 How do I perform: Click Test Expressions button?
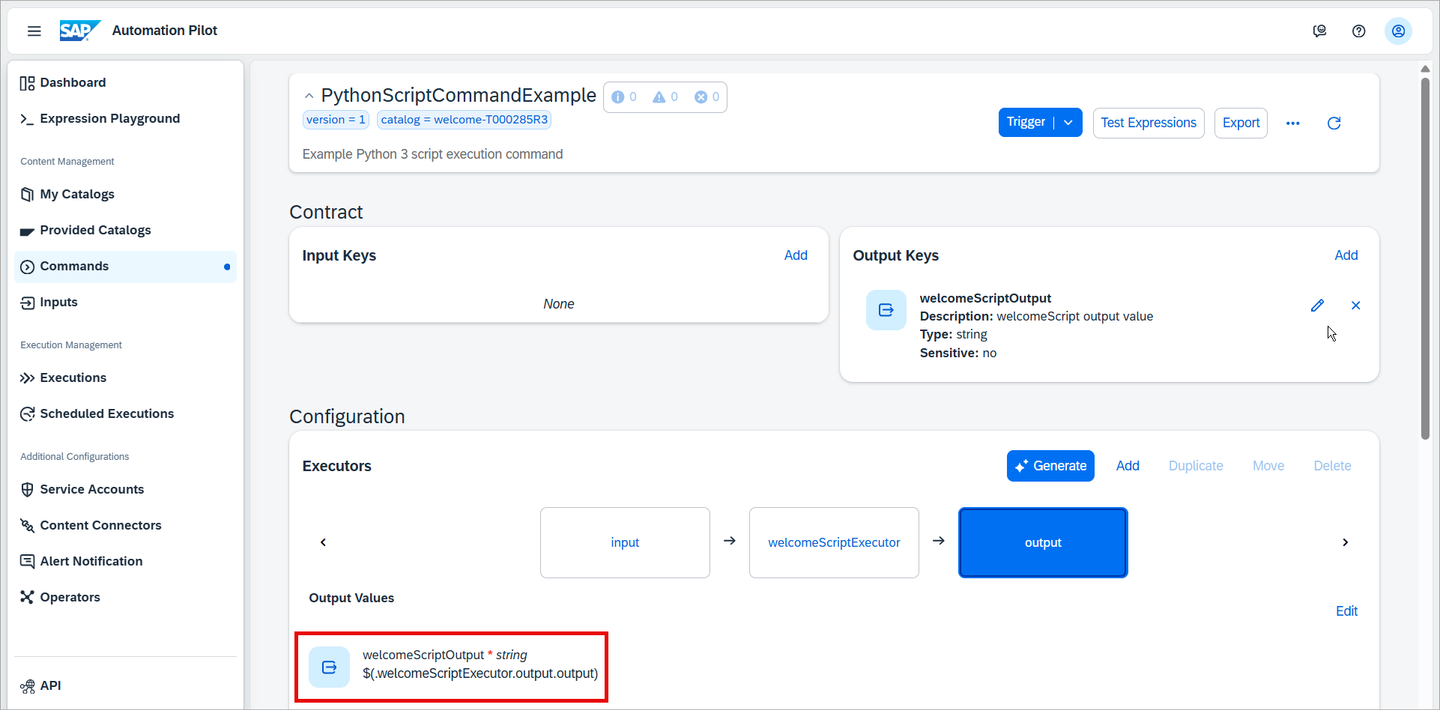click(x=1148, y=122)
